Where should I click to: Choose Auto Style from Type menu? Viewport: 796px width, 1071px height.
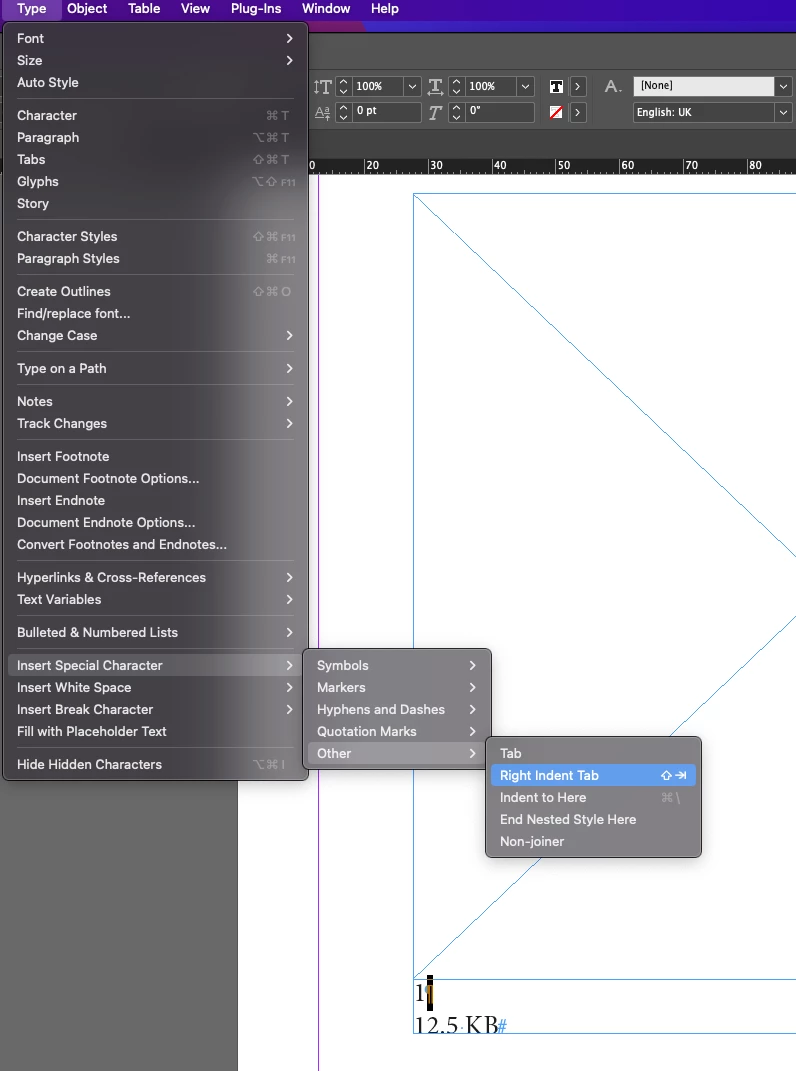coord(155,82)
